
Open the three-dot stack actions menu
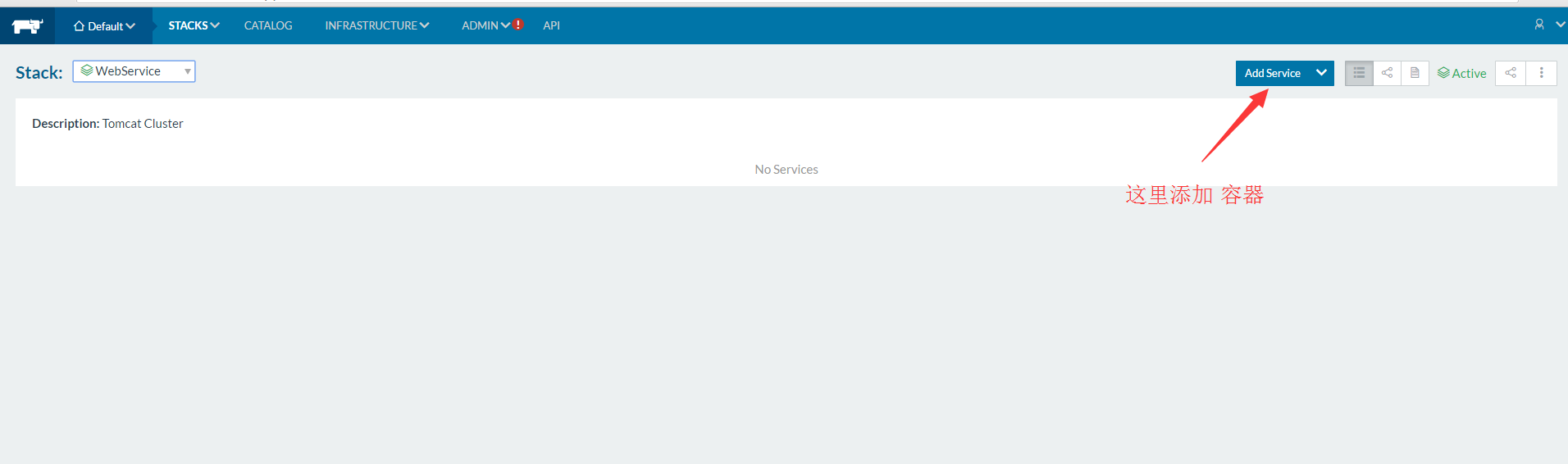click(1541, 73)
